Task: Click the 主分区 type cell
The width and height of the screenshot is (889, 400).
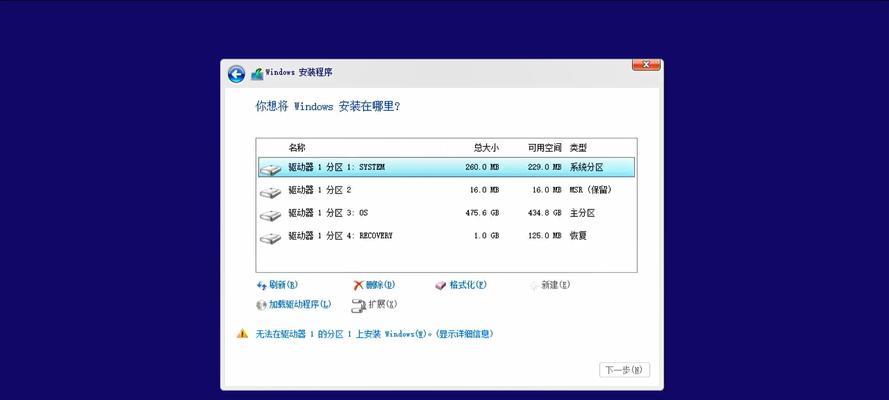Action: pyautogui.click(x=582, y=213)
